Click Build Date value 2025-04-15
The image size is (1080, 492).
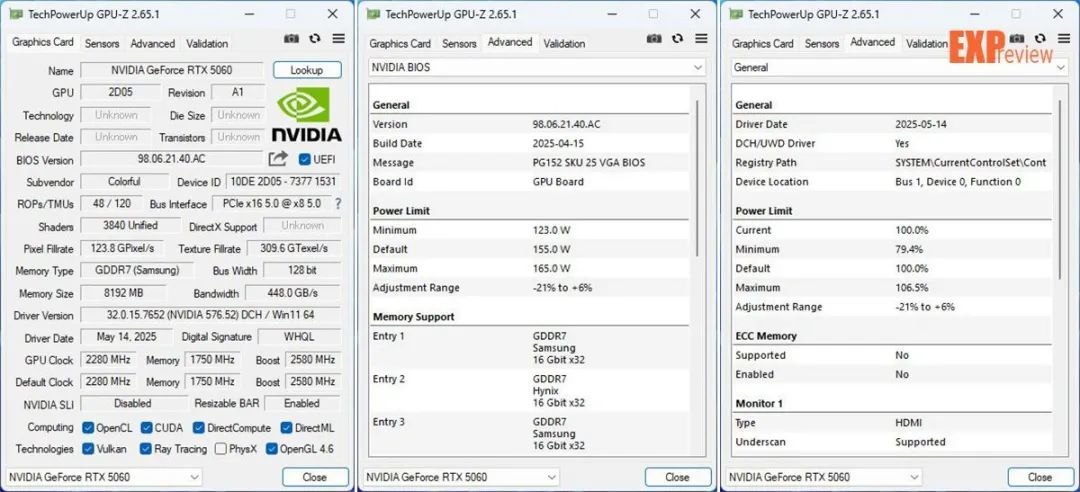click(559, 144)
